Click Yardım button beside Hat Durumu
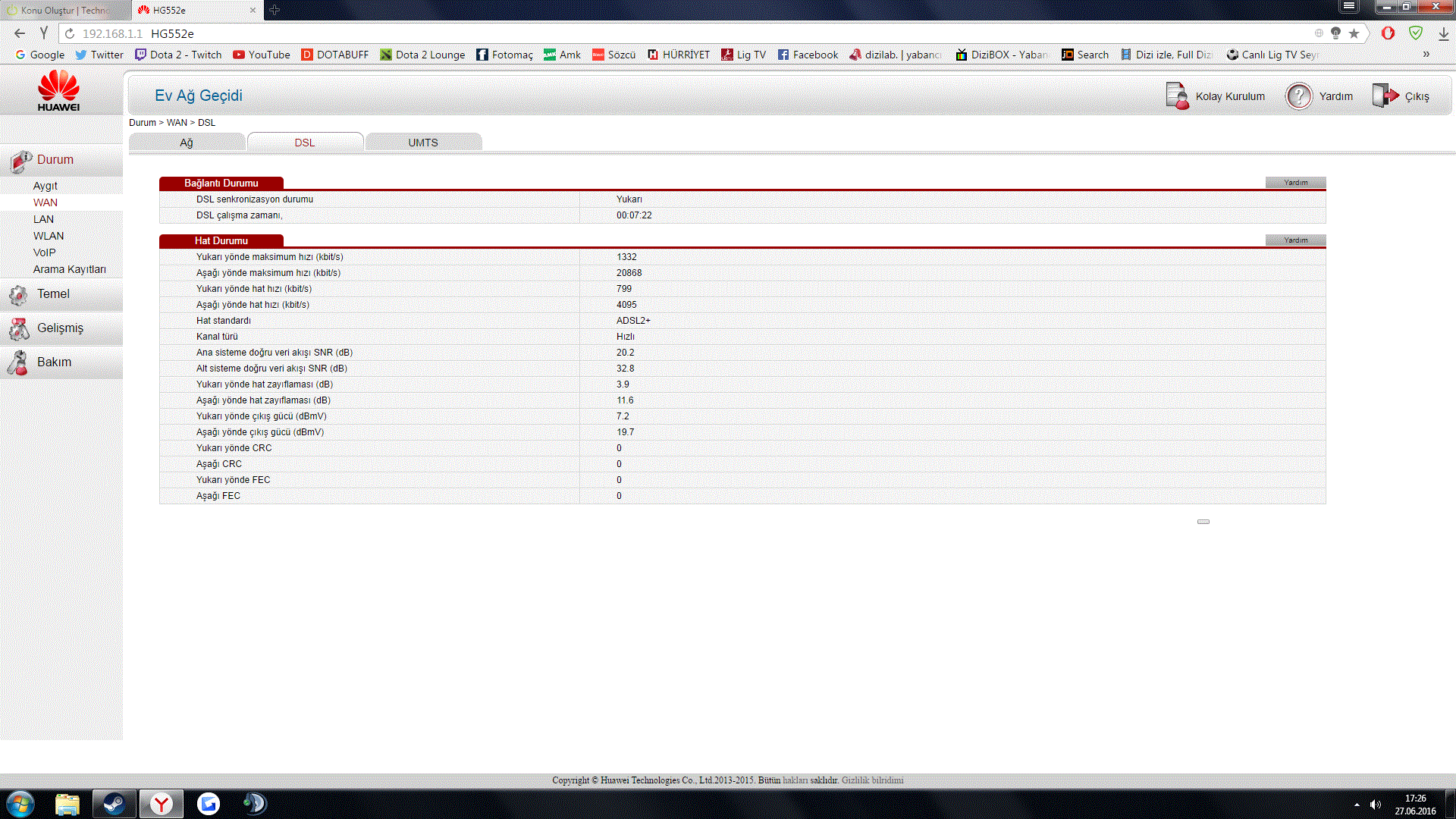The height and width of the screenshot is (819, 1456). point(1295,240)
